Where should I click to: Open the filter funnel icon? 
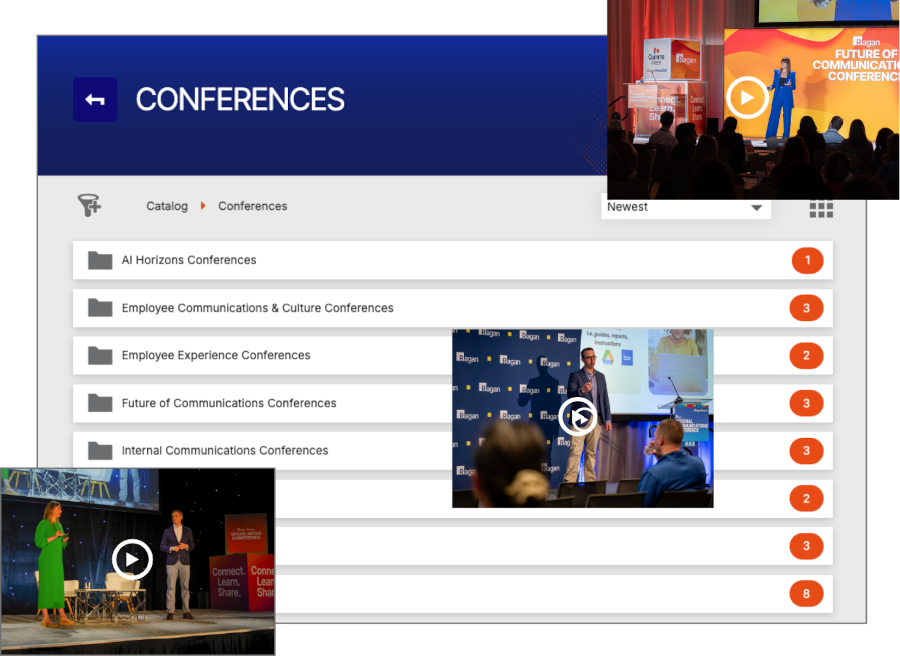point(90,206)
